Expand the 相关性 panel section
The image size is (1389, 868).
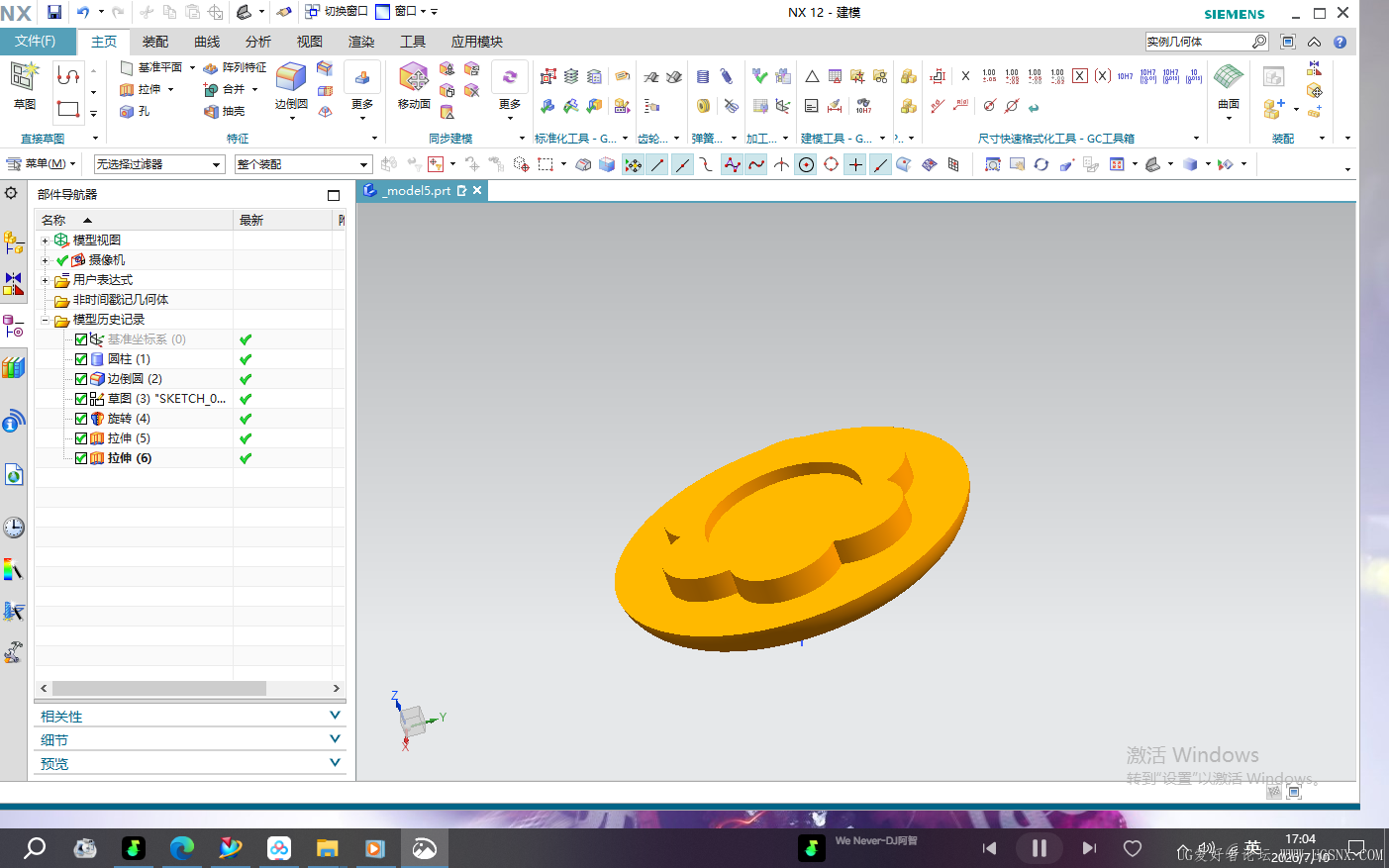190,716
